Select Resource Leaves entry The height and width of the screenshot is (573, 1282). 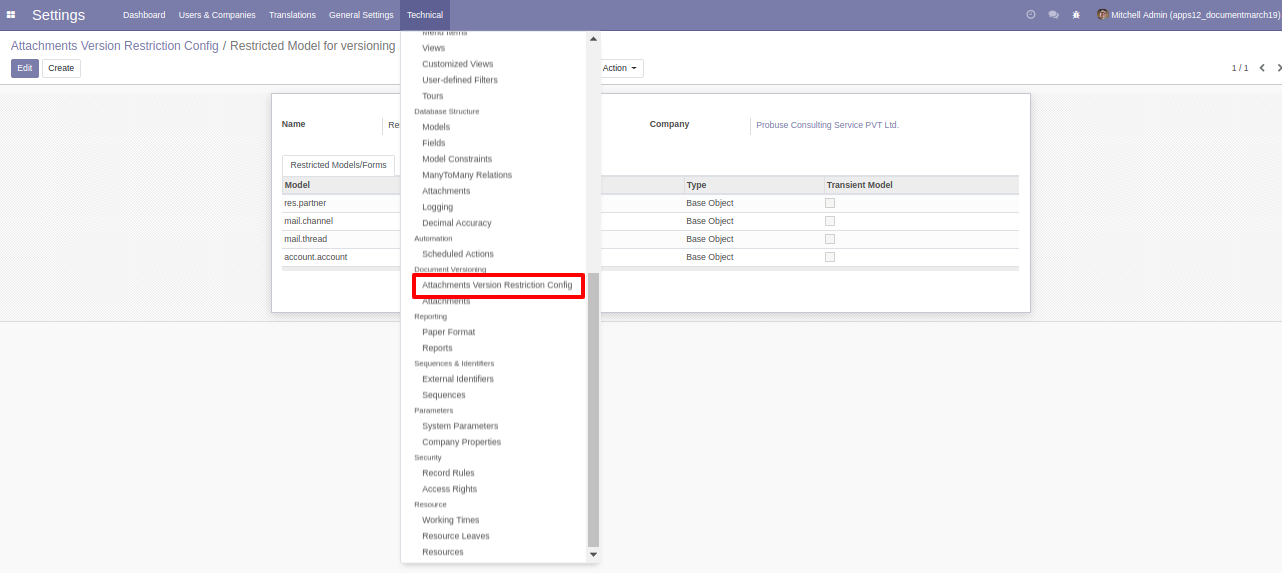pyautogui.click(x=456, y=536)
